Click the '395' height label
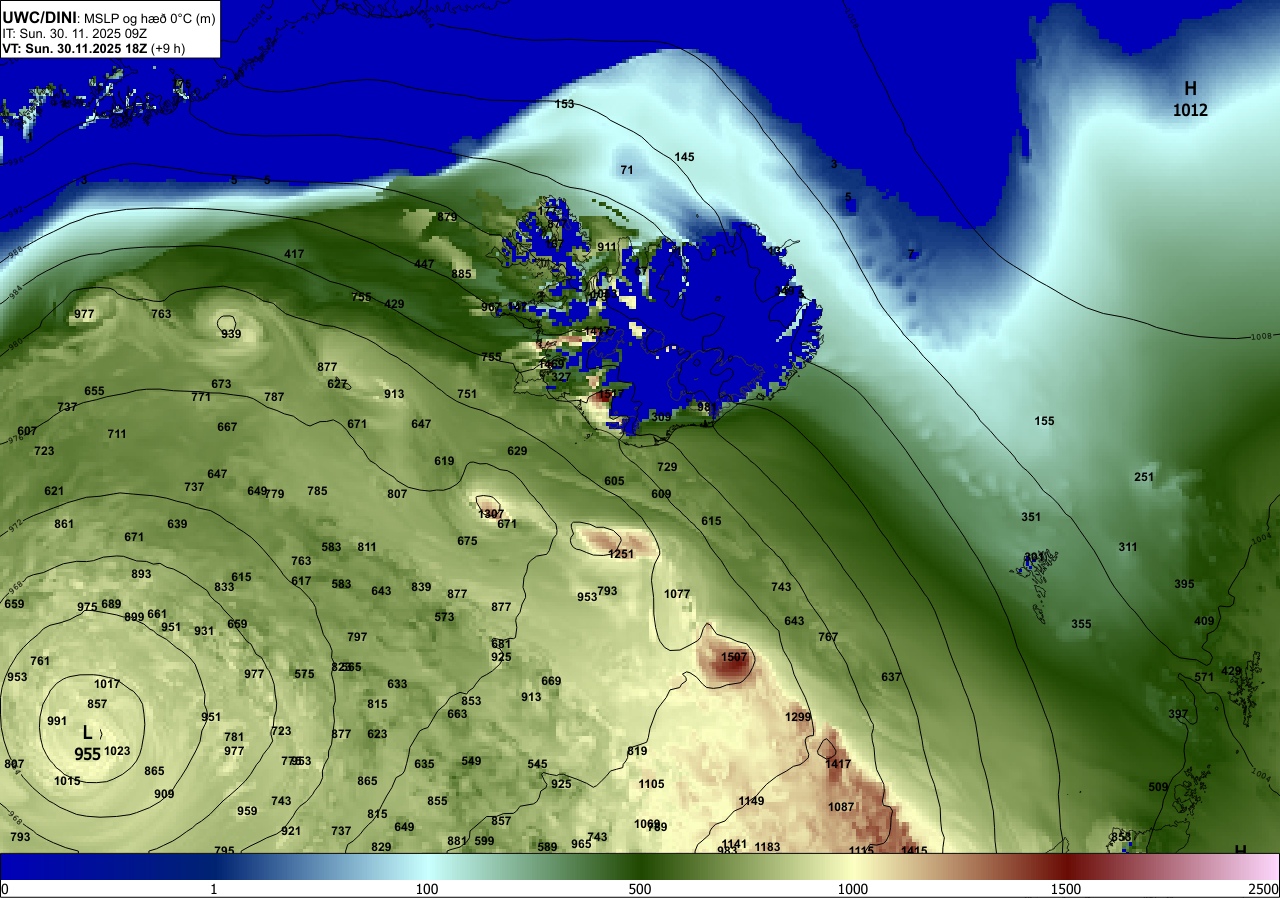 click(1184, 584)
